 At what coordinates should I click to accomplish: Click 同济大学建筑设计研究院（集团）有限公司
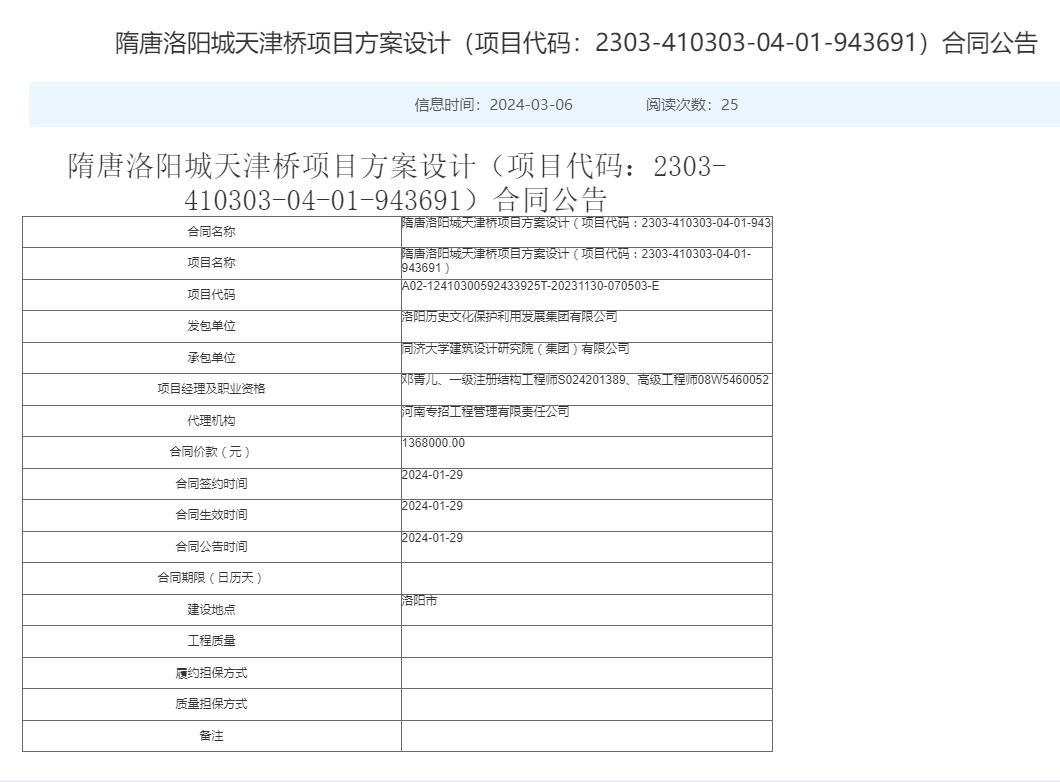pyautogui.click(x=515, y=348)
